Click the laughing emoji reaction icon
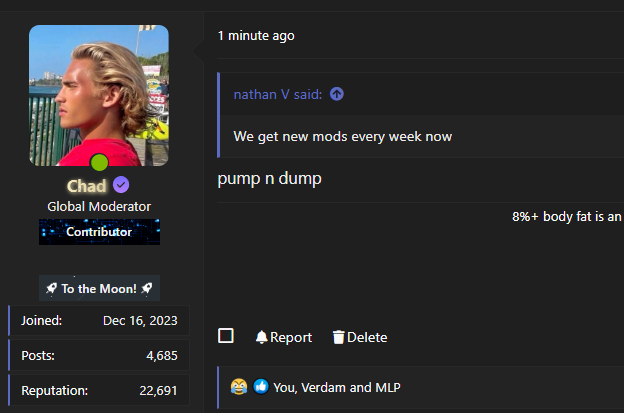624x413 pixels. click(x=238, y=387)
